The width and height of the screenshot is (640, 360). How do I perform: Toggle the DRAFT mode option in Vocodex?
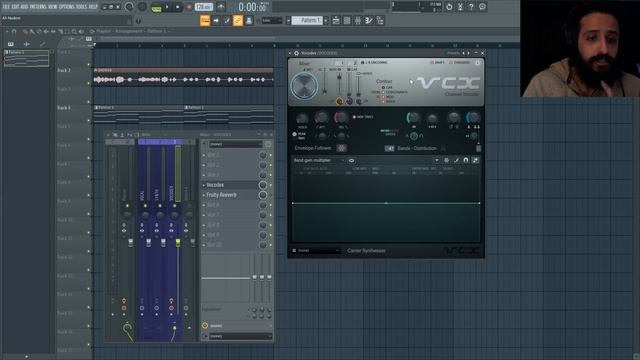point(437,62)
